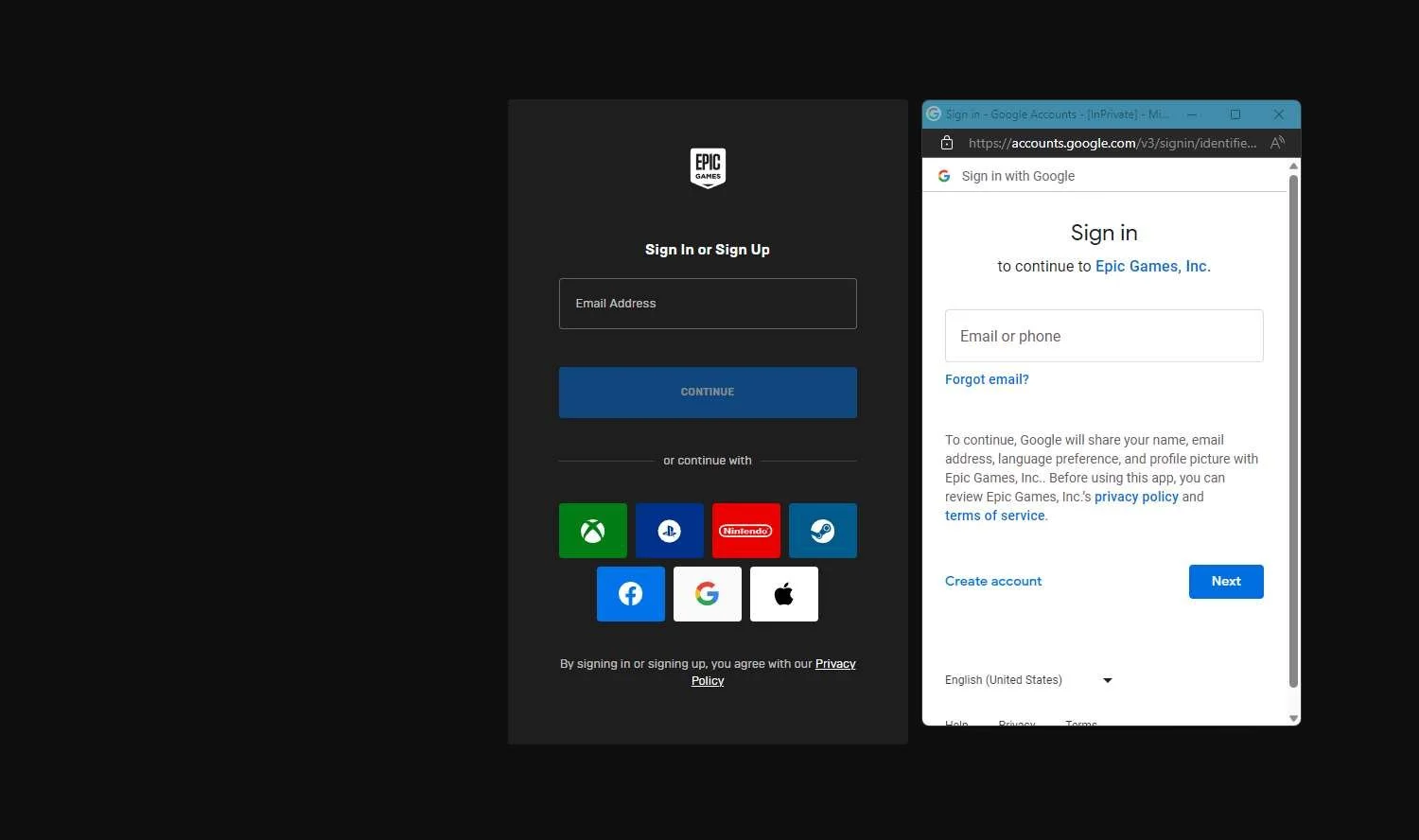Viewport: 1419px width, 840px height.
Task: Click scrollbar down arrow in Google popup
Action: tap(1293, 719)
